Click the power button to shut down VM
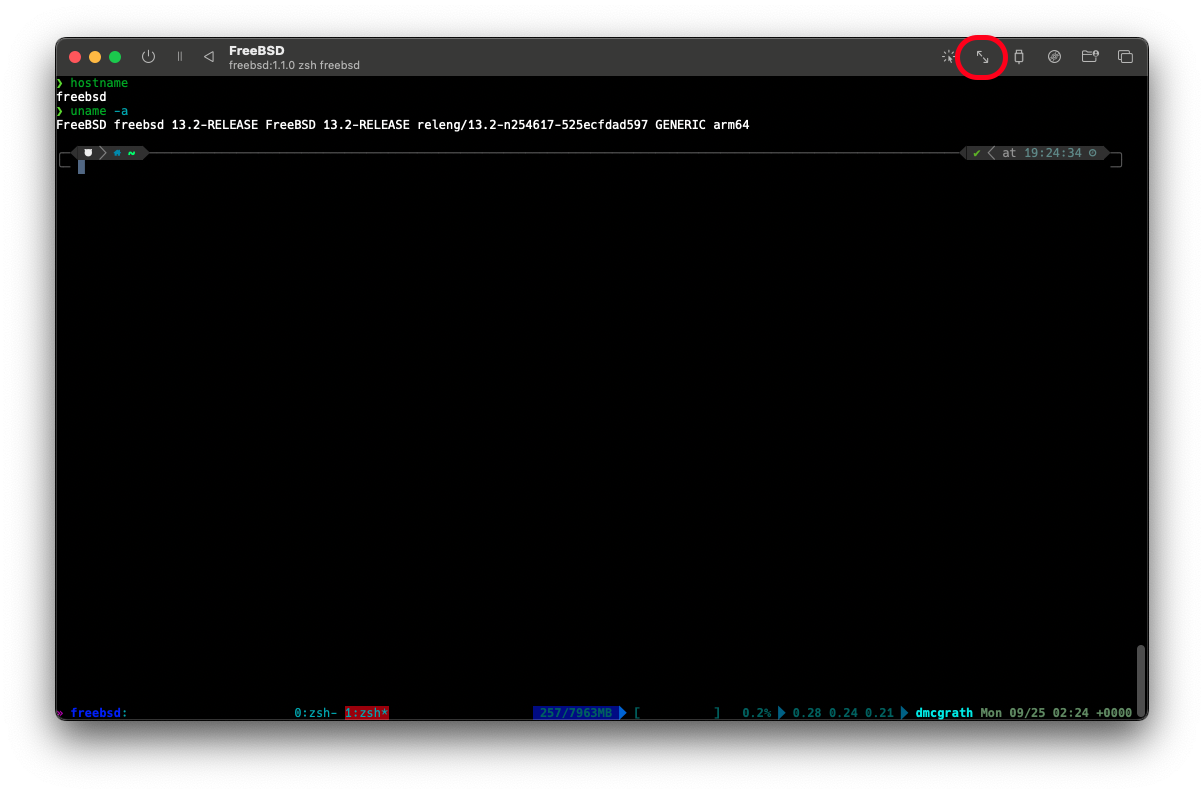This screenshot has width=1204, height=794. (x=148, y=57)
